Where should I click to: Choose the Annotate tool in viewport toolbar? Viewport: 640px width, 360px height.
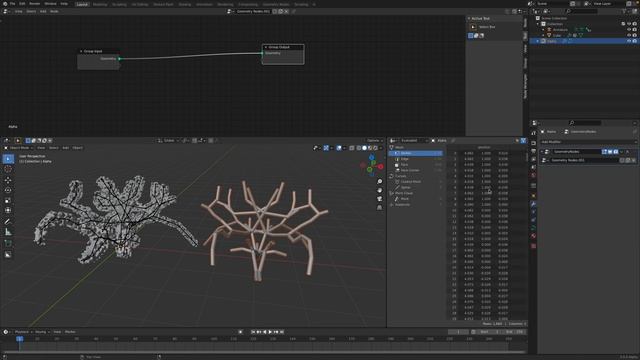click(8, 222)
